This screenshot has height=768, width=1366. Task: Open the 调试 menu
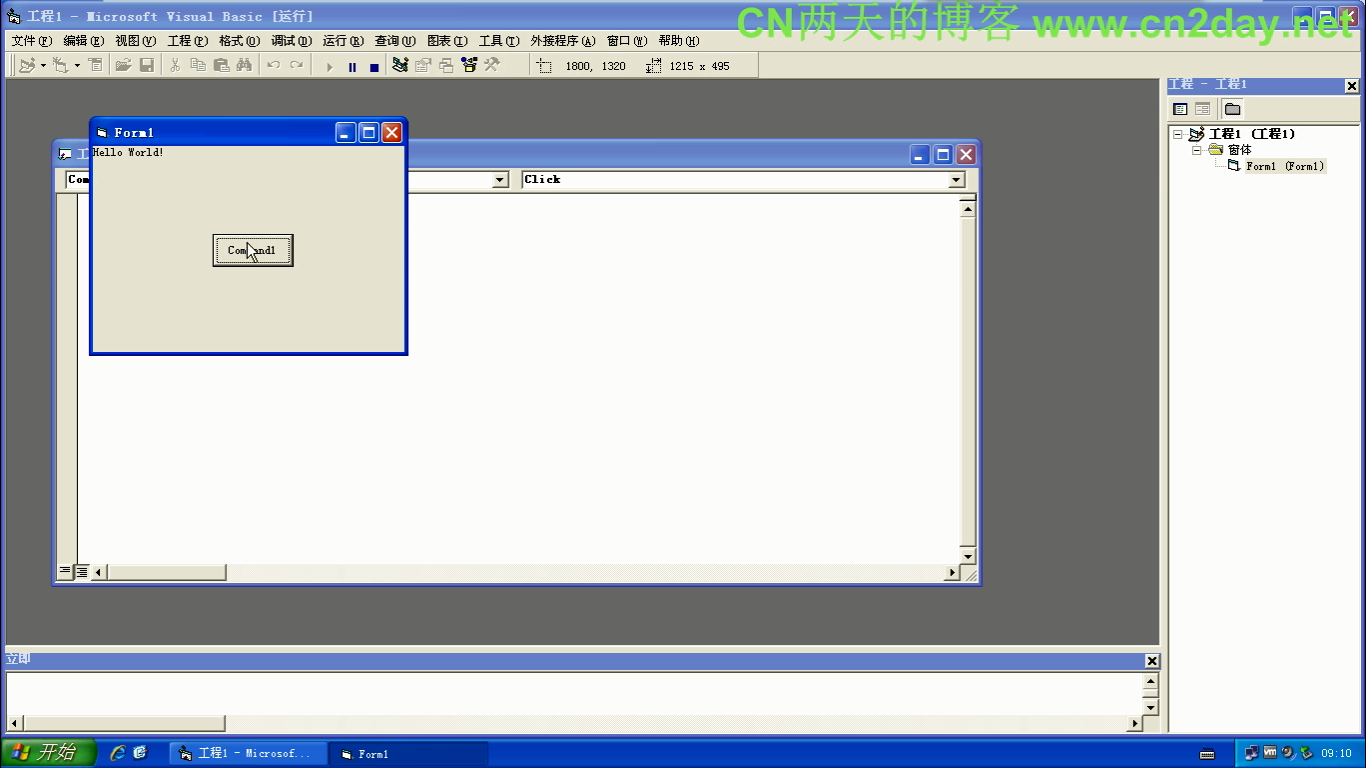coord(291,41)
